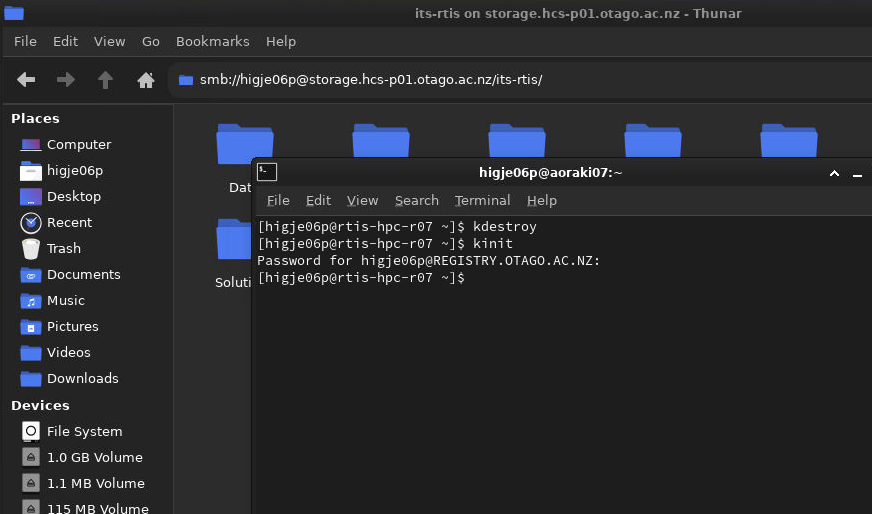Select the 1.0 GB Volume device
Screen dimensions: 872x514
pyautogui.click(x=94, y=458)
